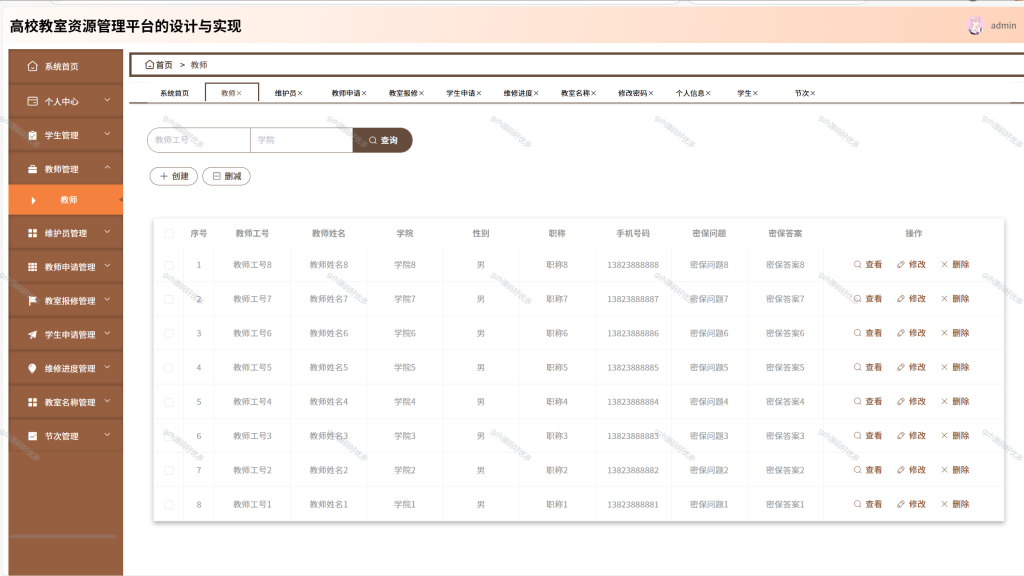Check the row for 教师工号7
Viewport: 1024px width, 576px height.
tap(168, 299)
